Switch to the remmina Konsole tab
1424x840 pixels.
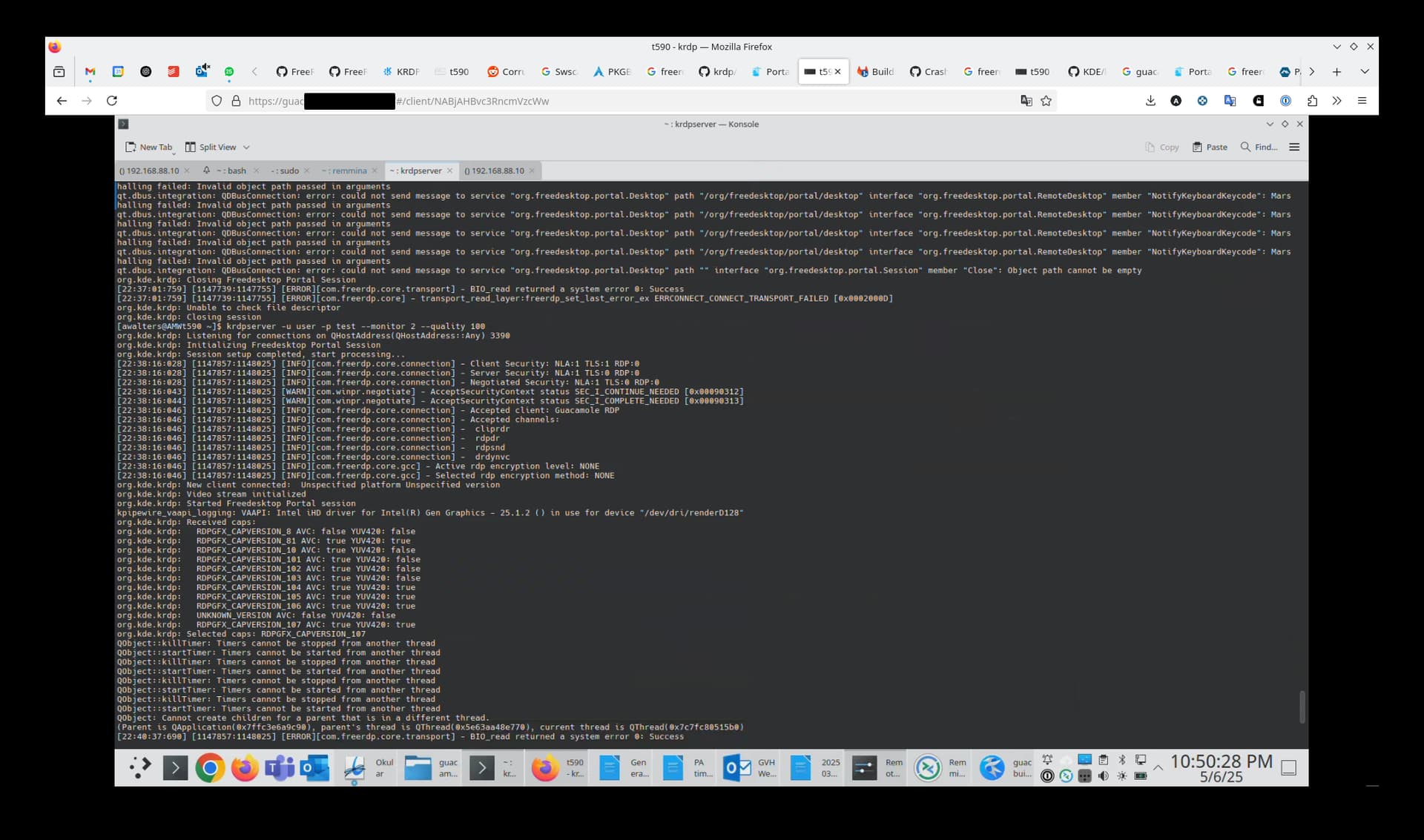tap(345, 171)
